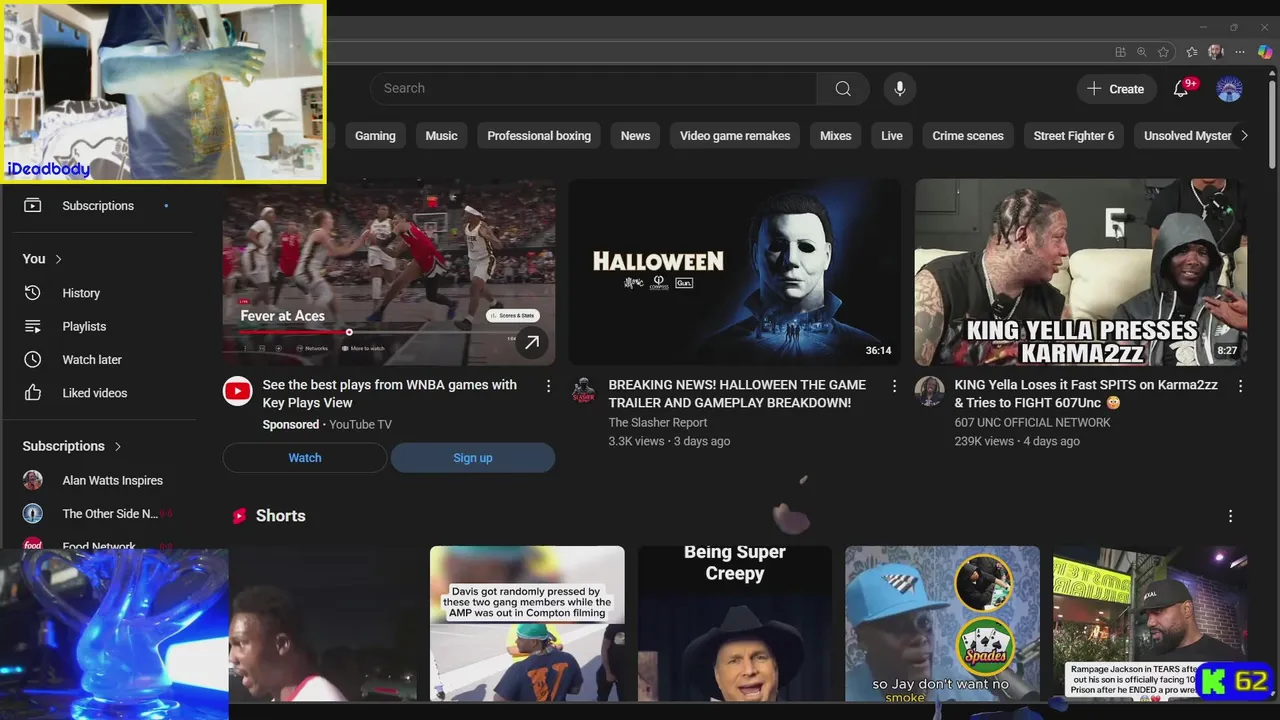Viewport: 1280px width, 720px height.
Task: Select the Music filter chip
Action: [441, 136]
